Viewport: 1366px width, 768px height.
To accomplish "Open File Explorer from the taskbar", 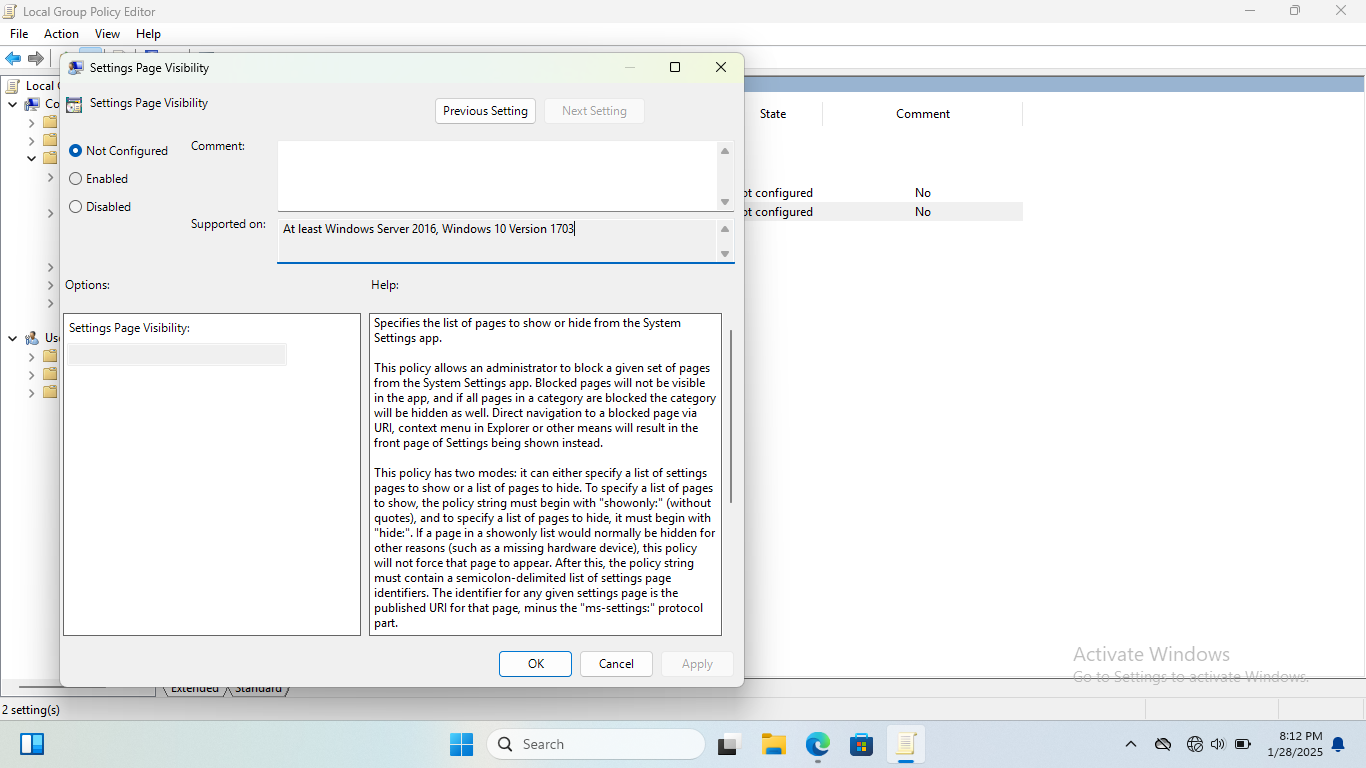I will [773, 744].
